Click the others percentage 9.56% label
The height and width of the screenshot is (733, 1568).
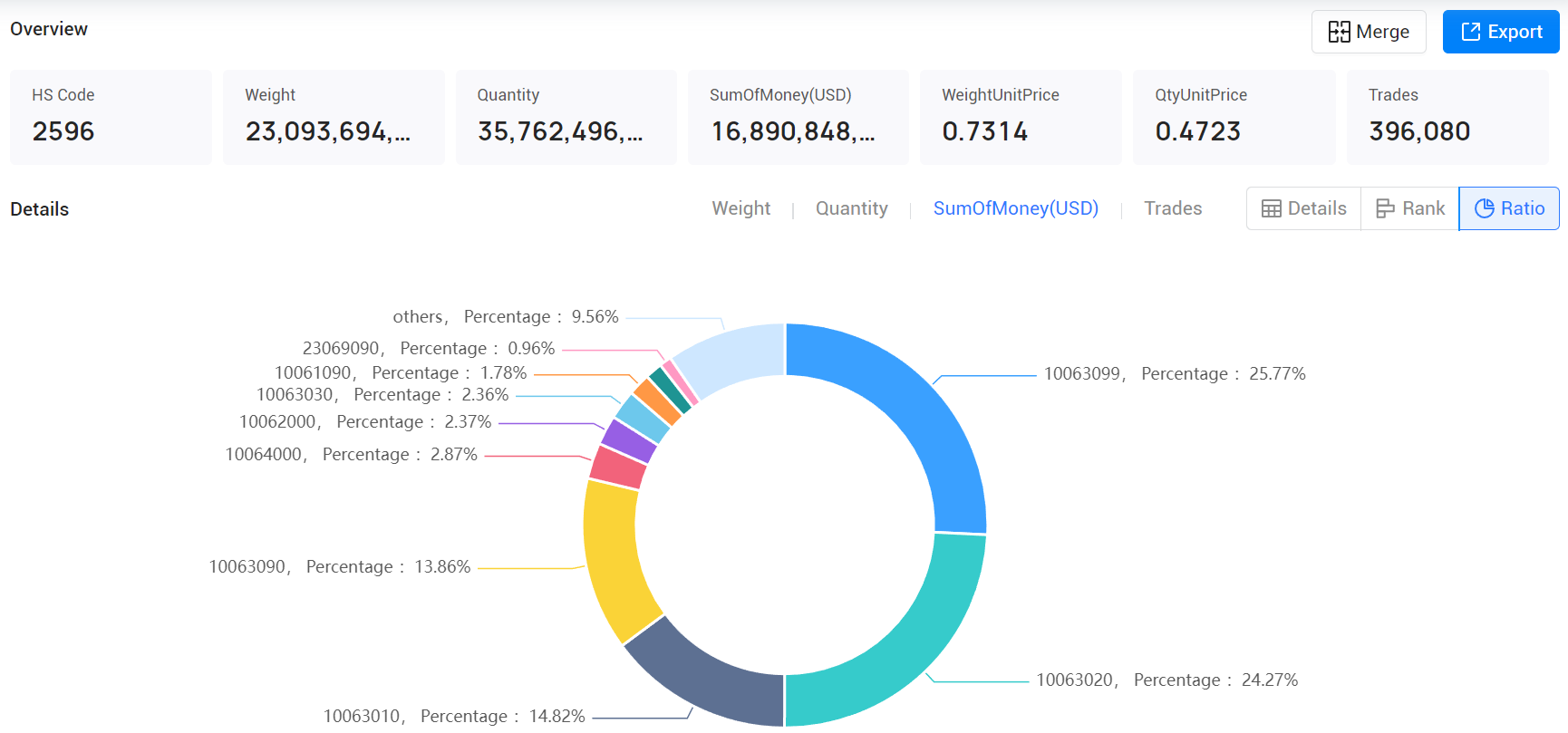point(506,316)
